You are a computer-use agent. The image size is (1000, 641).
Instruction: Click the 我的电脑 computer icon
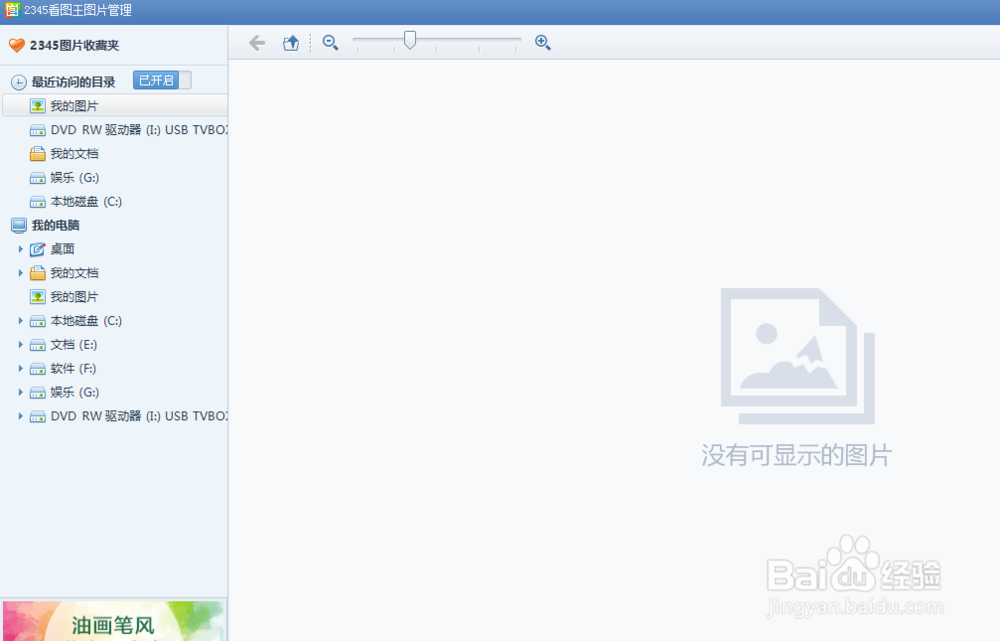click(x=18, y=225)
